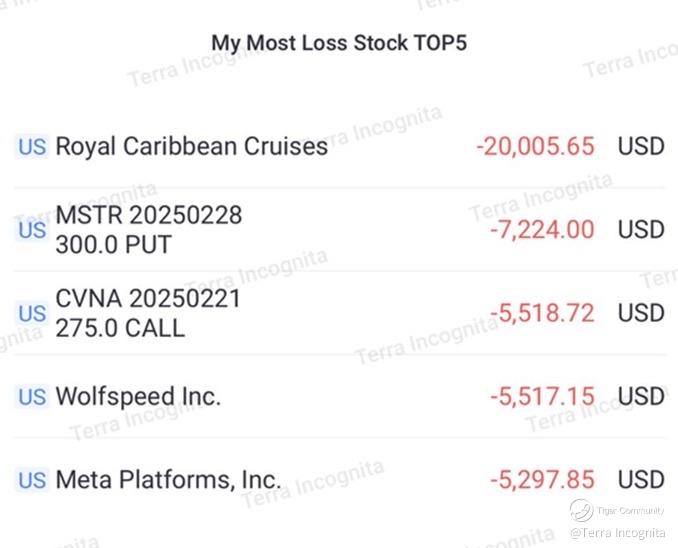Click the -5,517.15 loss amount

542,397
